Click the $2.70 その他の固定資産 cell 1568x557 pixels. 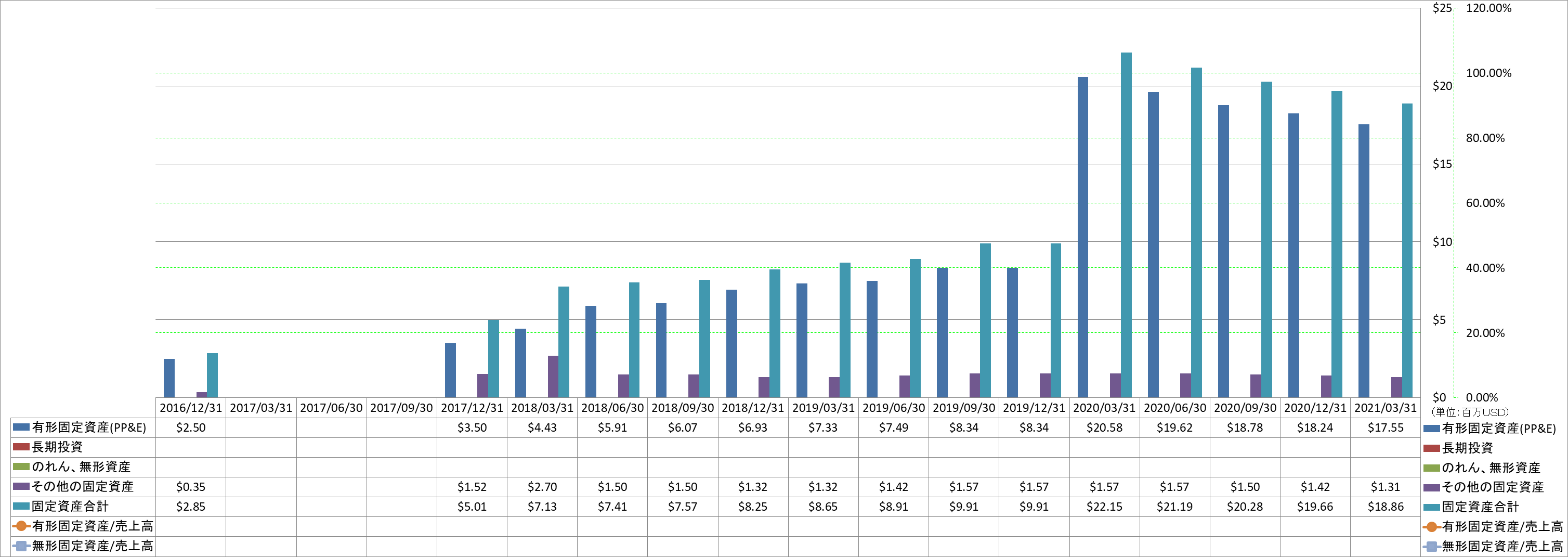tap(542, 487)
